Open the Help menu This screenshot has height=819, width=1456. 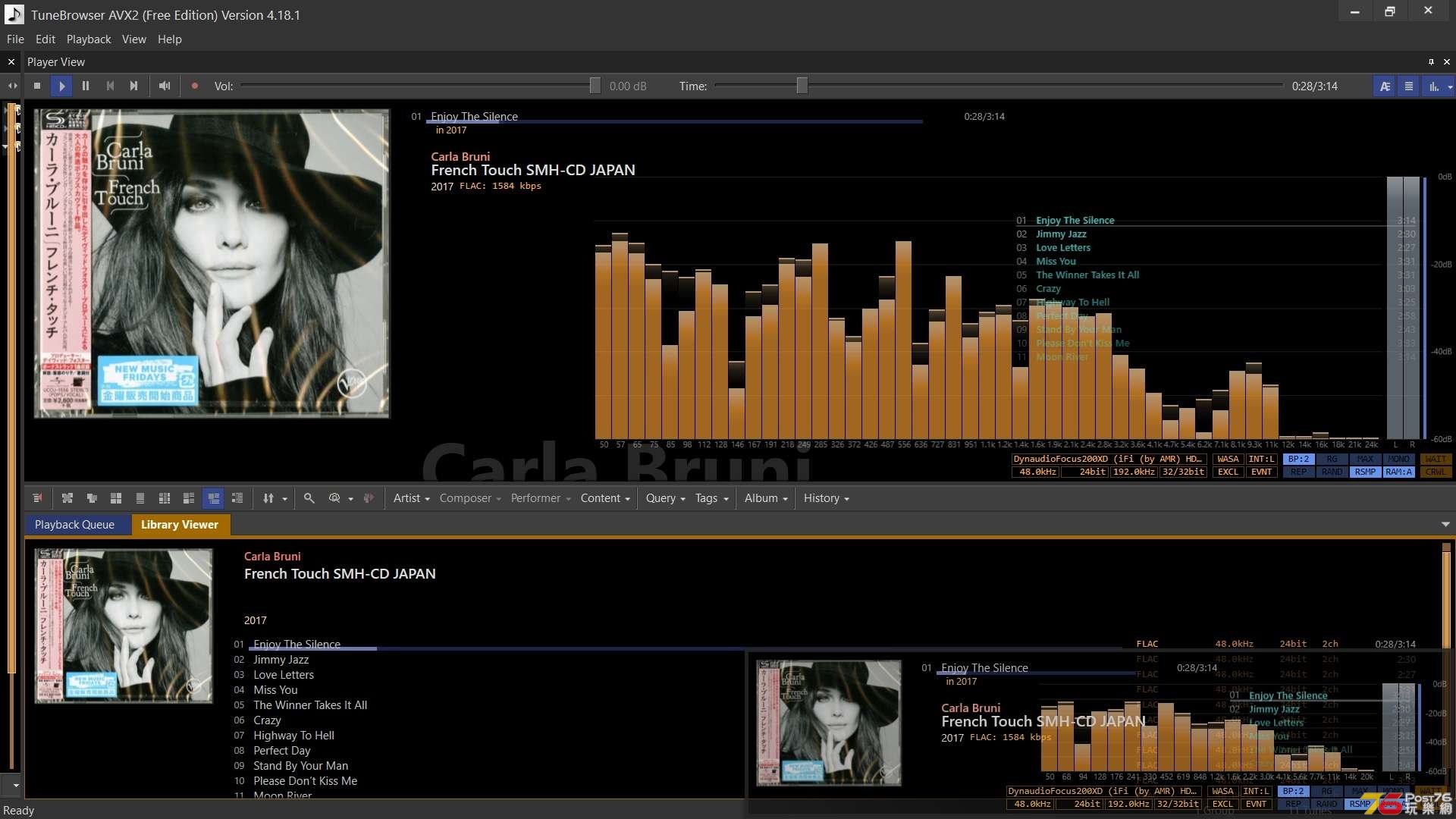pyautogui.click(x=170, y=39)
